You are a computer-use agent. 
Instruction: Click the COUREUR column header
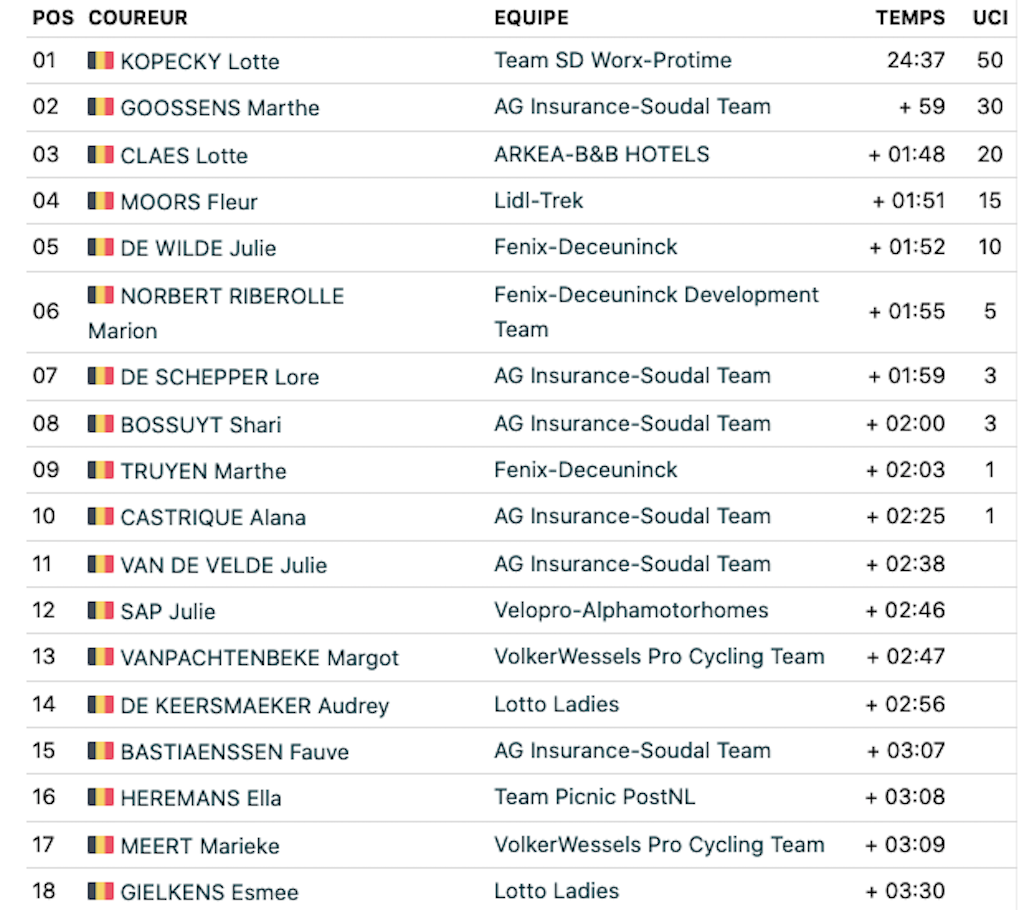(x=138, y=18)
